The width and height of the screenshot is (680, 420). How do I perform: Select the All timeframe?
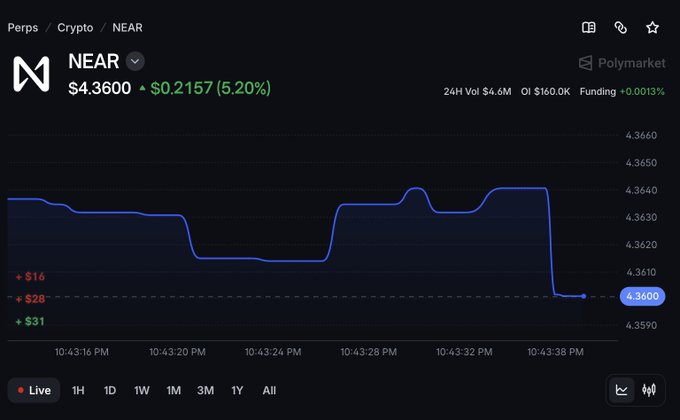click(x=269, y=390)
